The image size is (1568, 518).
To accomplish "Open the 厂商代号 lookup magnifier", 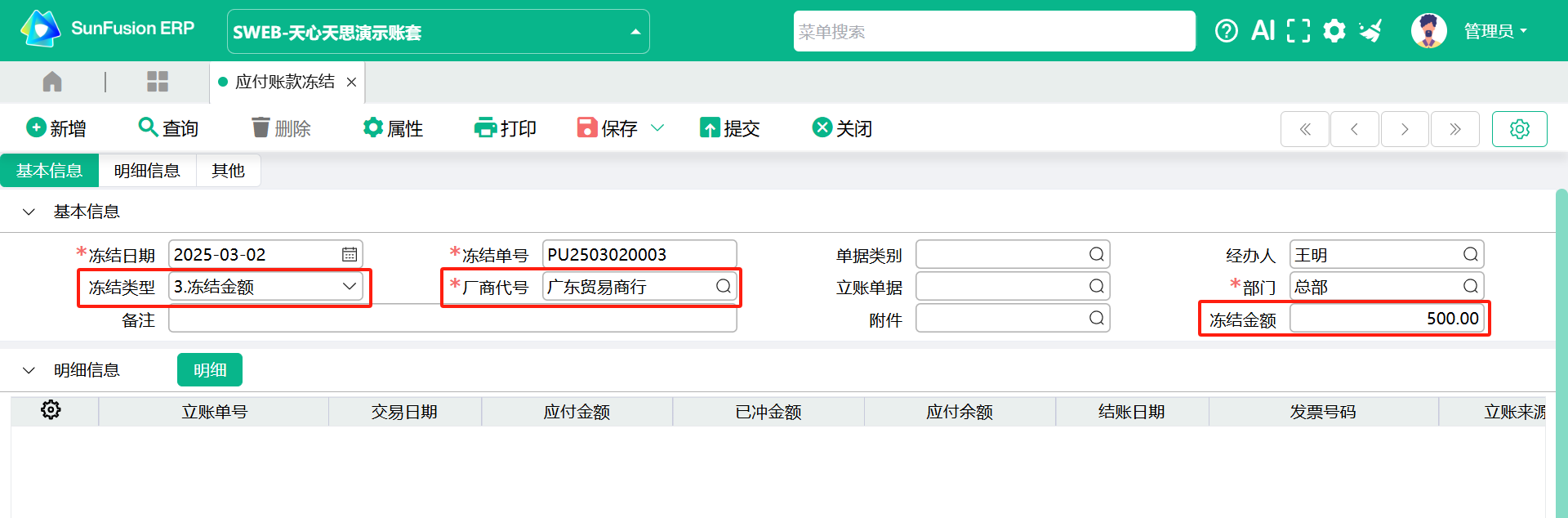I will click(724, 286).
